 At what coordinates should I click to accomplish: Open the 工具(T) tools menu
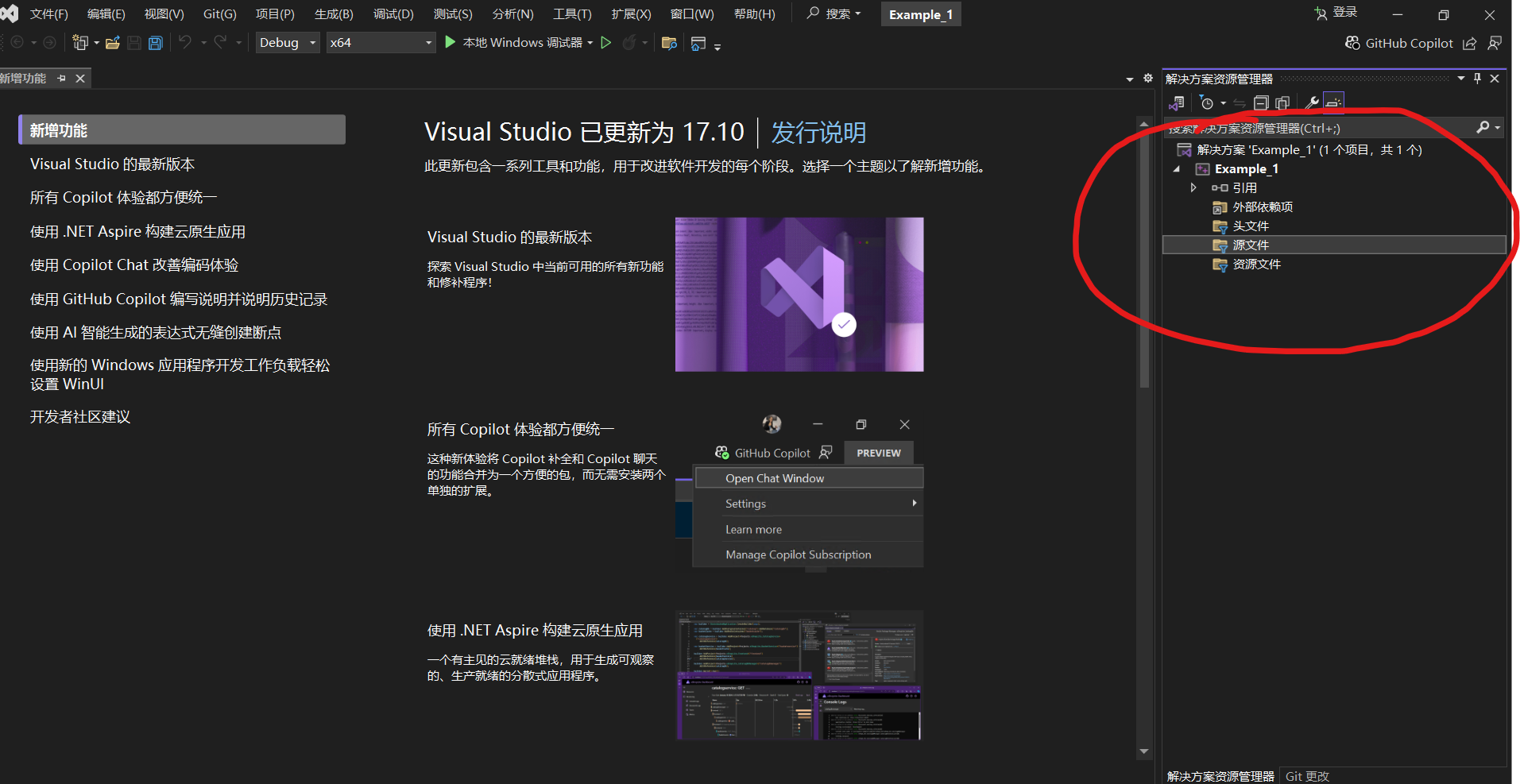572,14
